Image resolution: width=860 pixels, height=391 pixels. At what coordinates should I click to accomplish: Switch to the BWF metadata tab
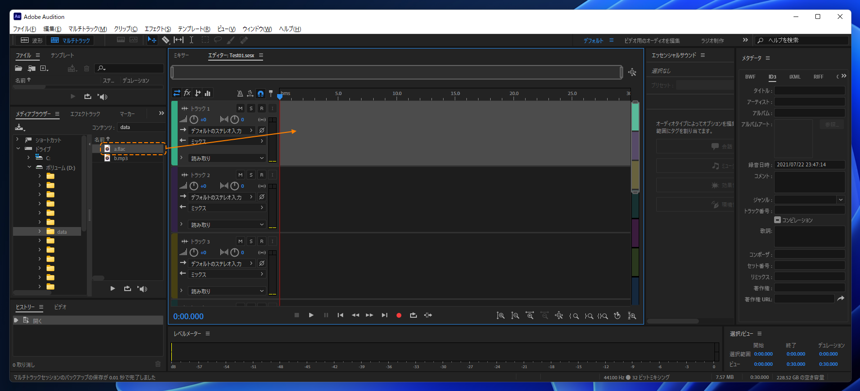pyautogui.click(x=750, y=77)
